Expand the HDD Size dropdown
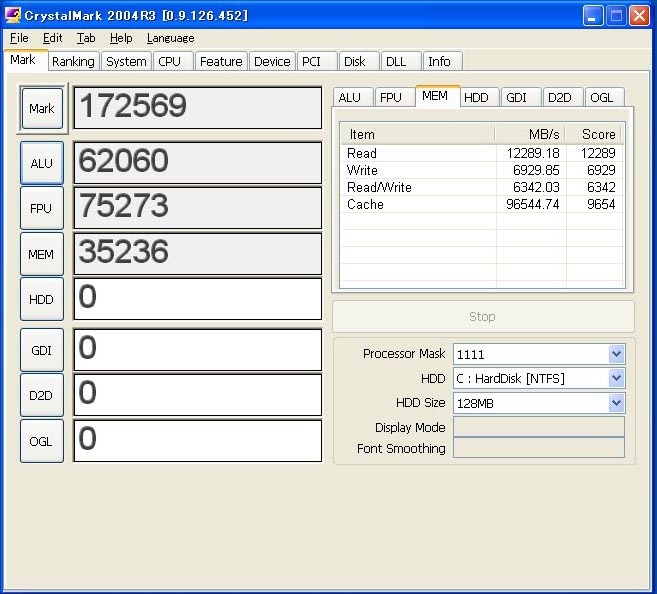 (x=616, y=402)
